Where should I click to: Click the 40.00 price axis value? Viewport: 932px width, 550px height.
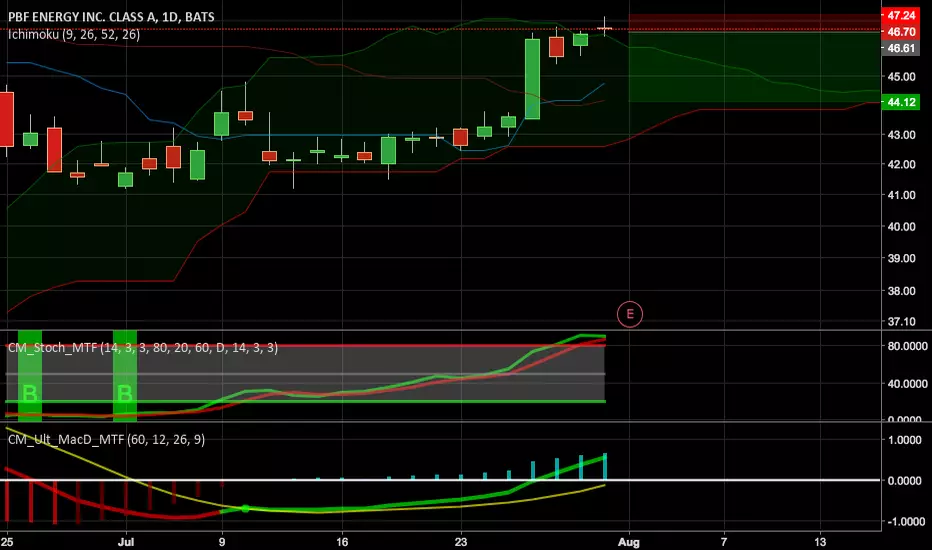coord(901,227)
